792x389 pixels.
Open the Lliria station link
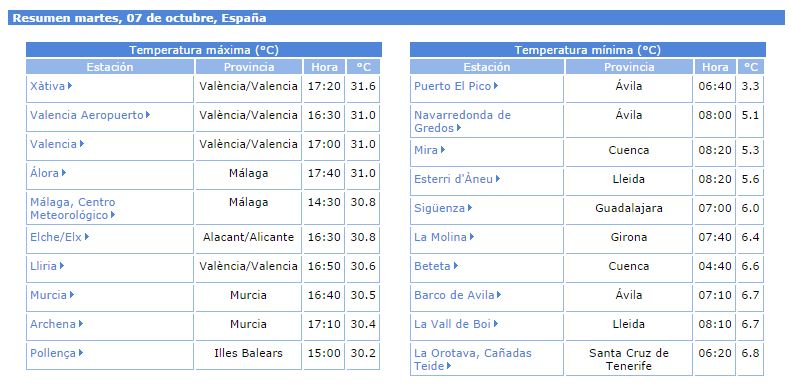[x=43, y=266]
